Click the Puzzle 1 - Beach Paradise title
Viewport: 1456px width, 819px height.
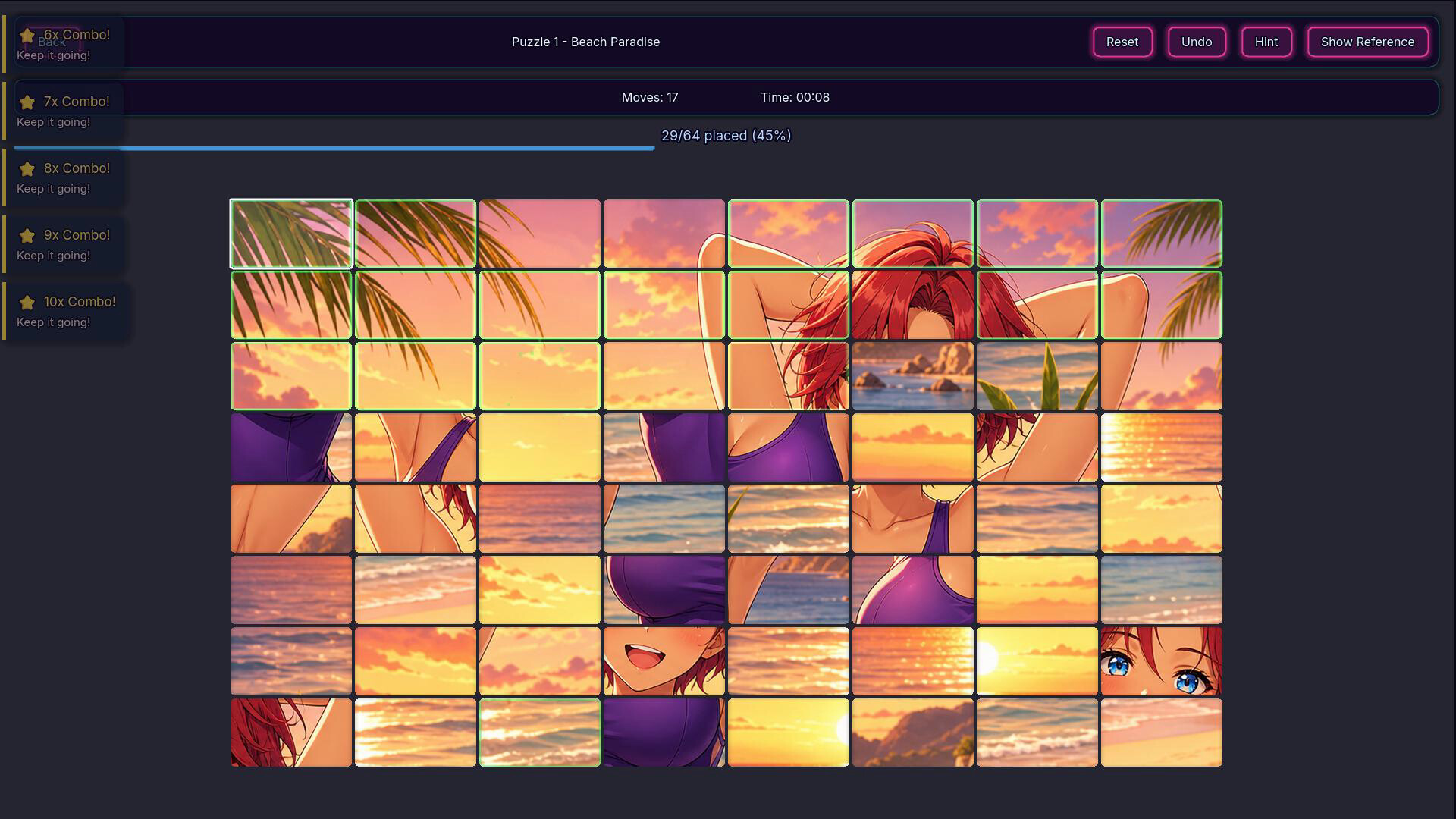[x=585, y=42]
